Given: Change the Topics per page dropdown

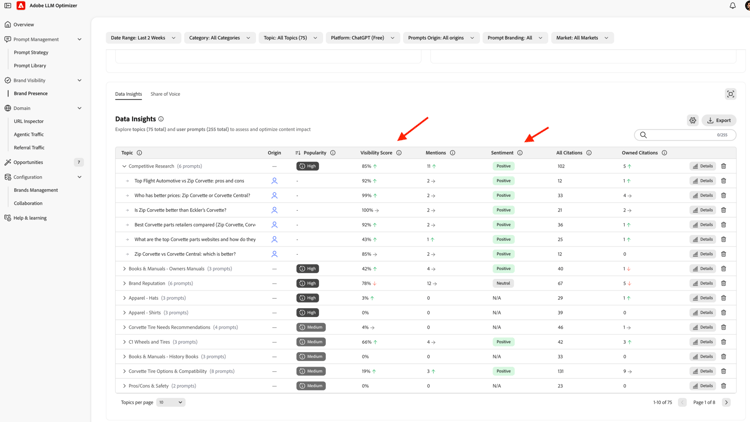Looking at the screenshot, I should pos(171,402).
